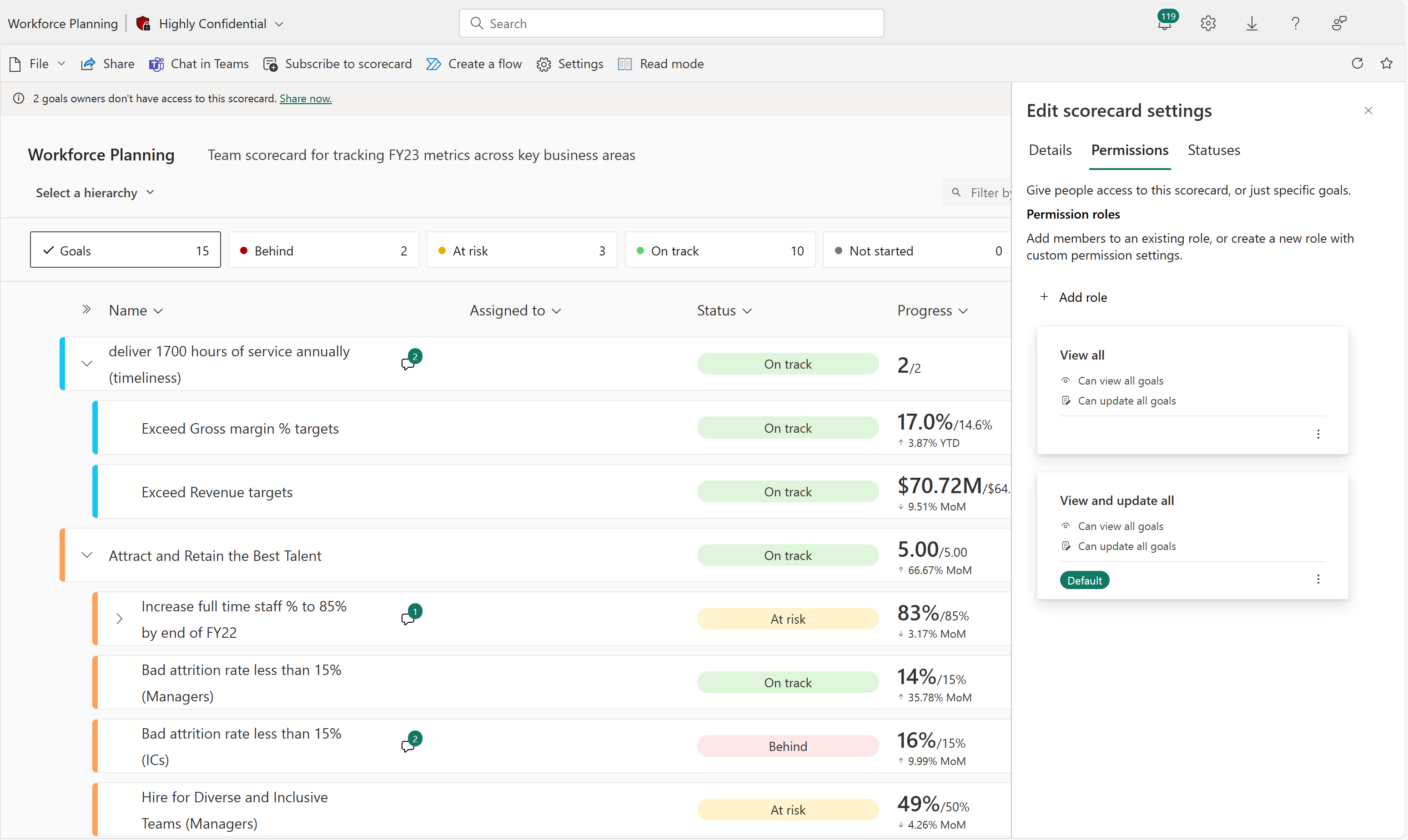Click the notifications bell icon
Viewport: 1408px width, 840px height.
coord(1163,22)
